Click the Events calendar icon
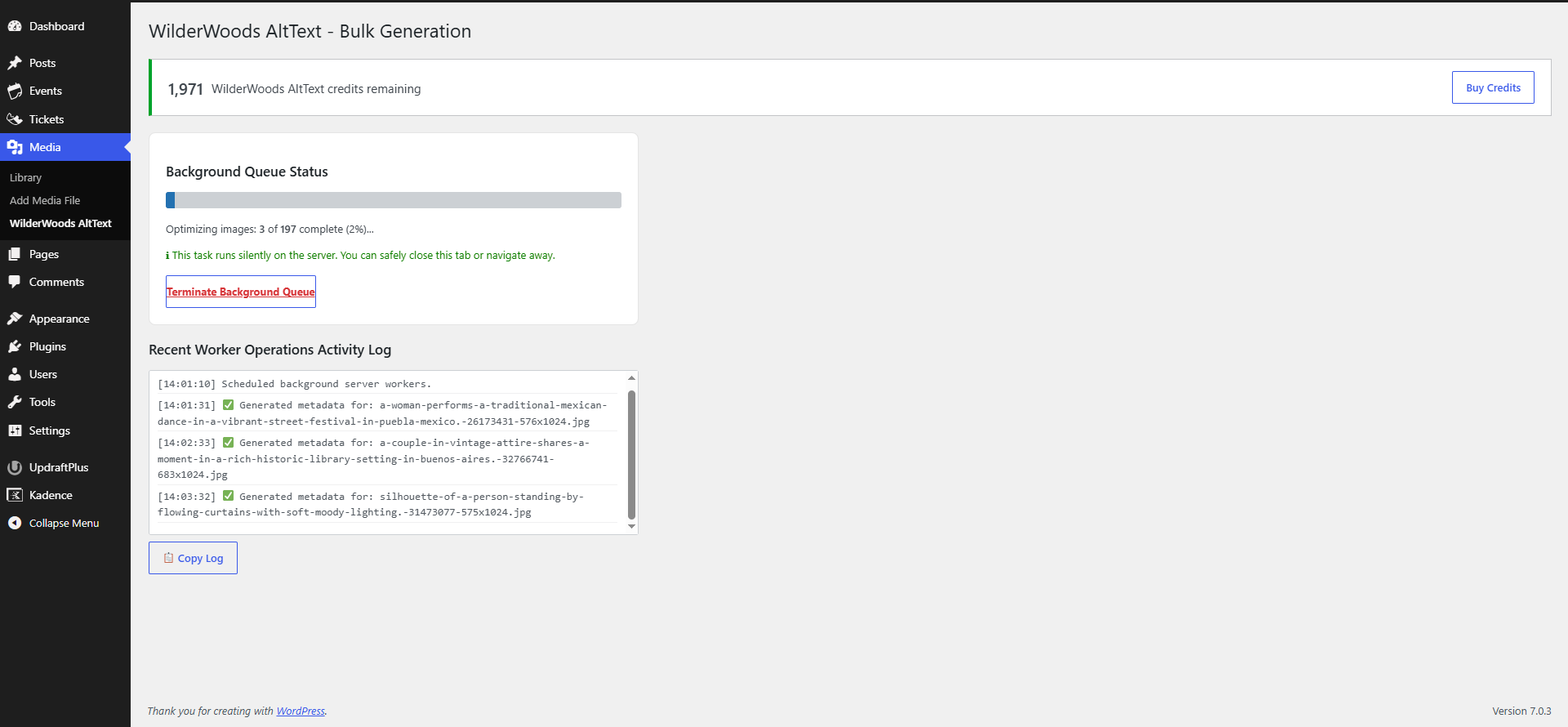 (15, 91)
